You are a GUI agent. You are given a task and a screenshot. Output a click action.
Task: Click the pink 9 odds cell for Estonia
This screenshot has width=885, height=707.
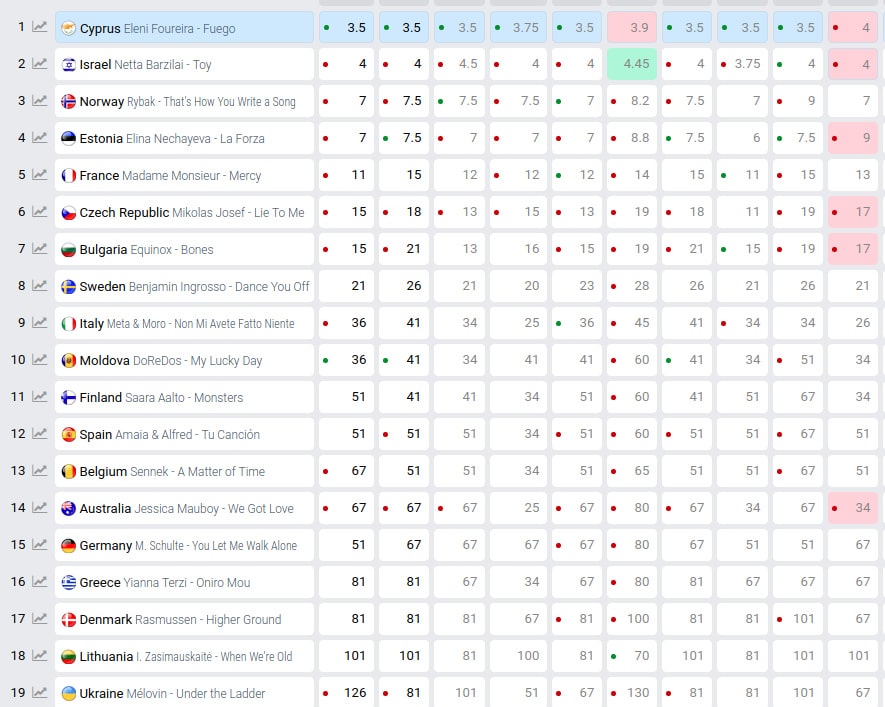coord(853,138)
